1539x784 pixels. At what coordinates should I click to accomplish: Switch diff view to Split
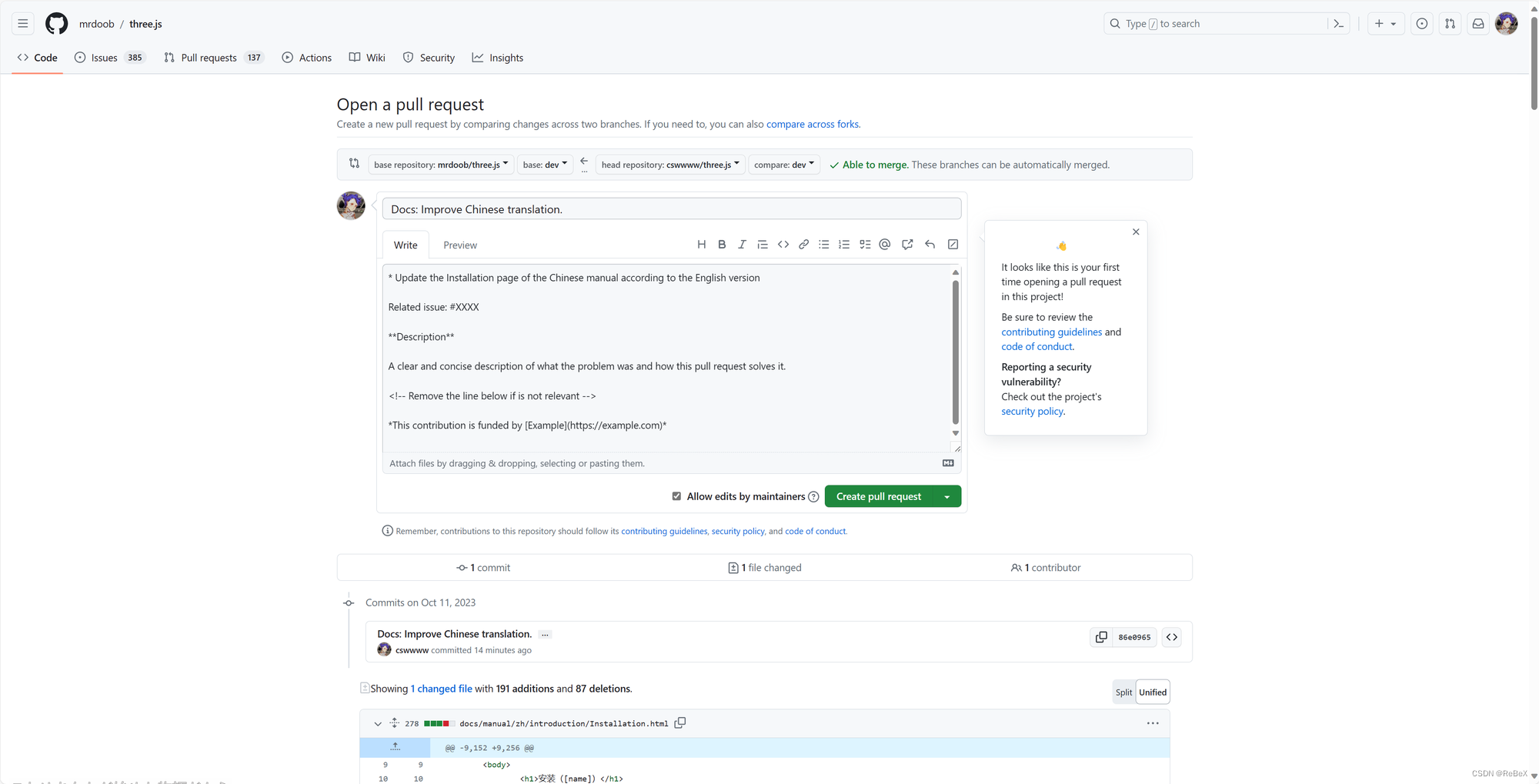[x=1123, y=692]
